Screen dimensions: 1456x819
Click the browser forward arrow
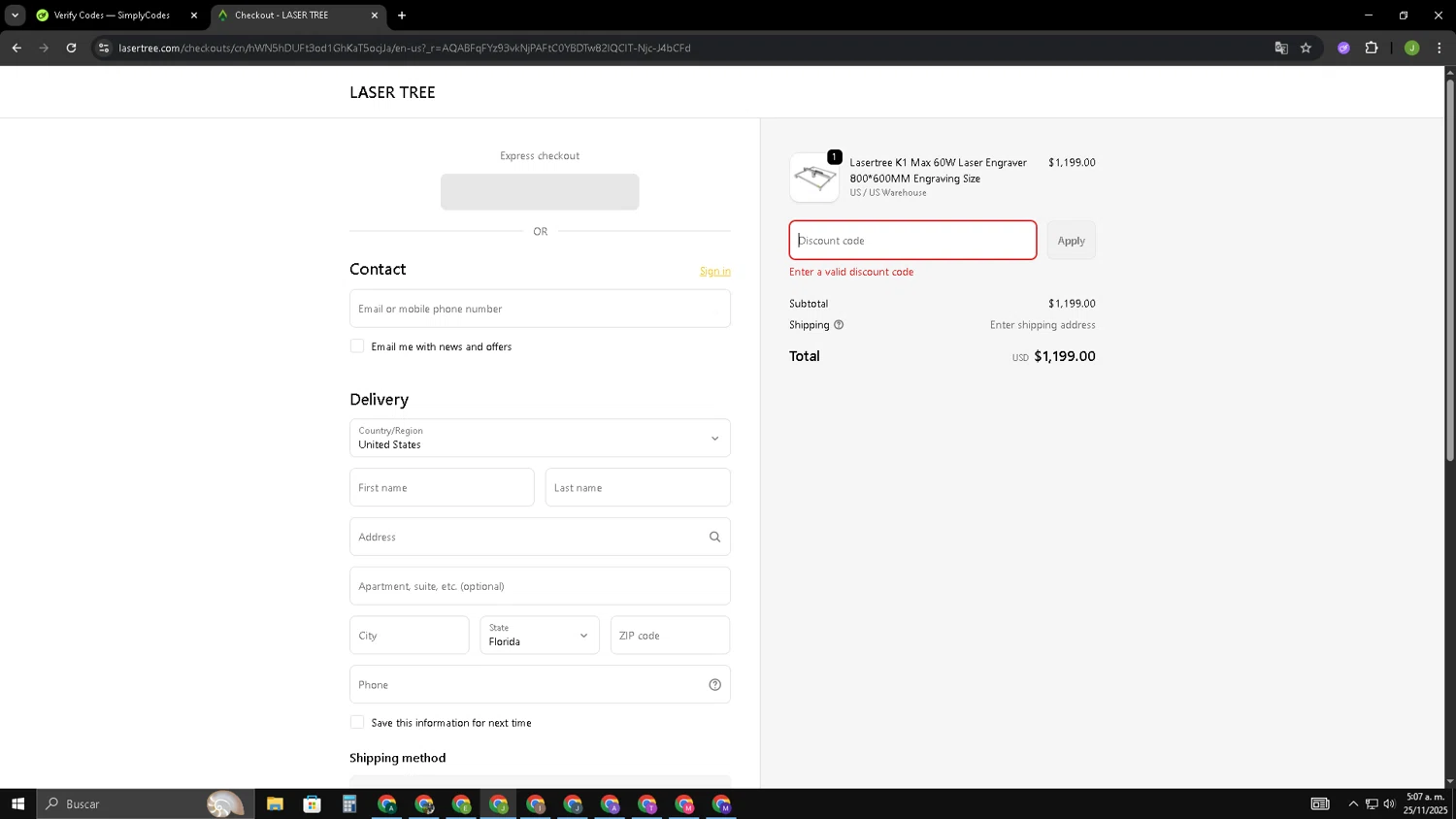coord(44,48)
